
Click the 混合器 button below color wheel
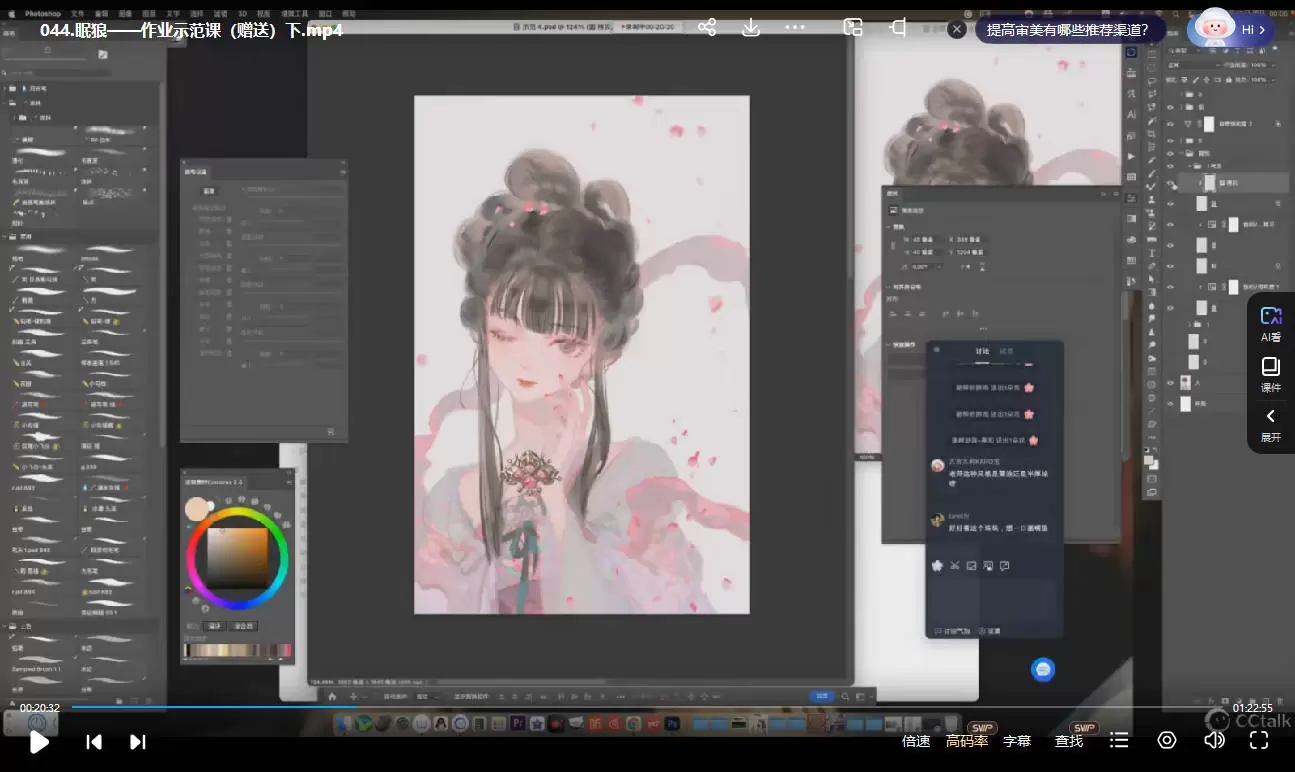pos(244,626)
